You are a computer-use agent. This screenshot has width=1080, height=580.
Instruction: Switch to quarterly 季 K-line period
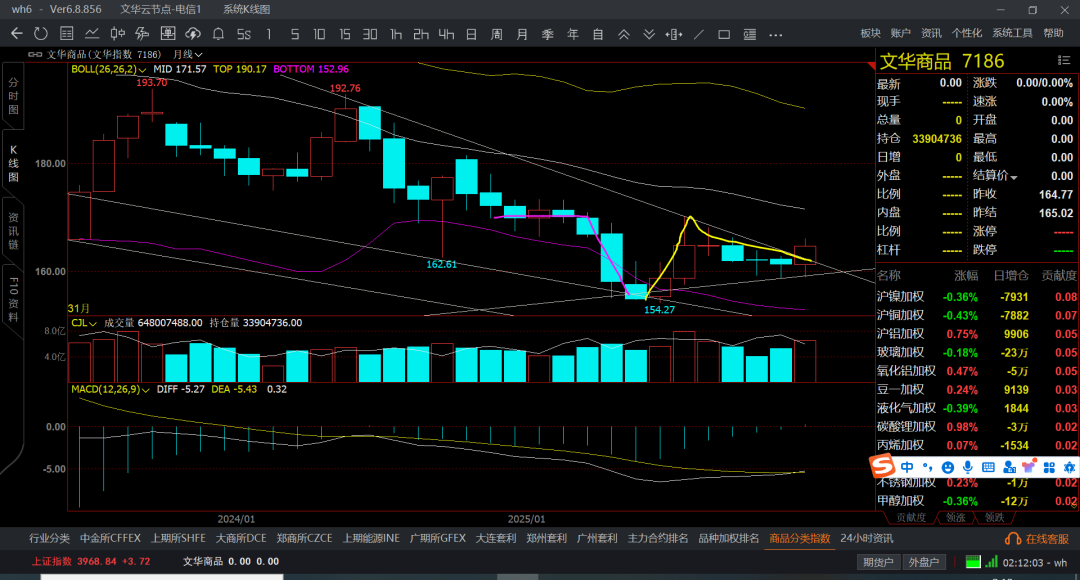pos(548,34)
